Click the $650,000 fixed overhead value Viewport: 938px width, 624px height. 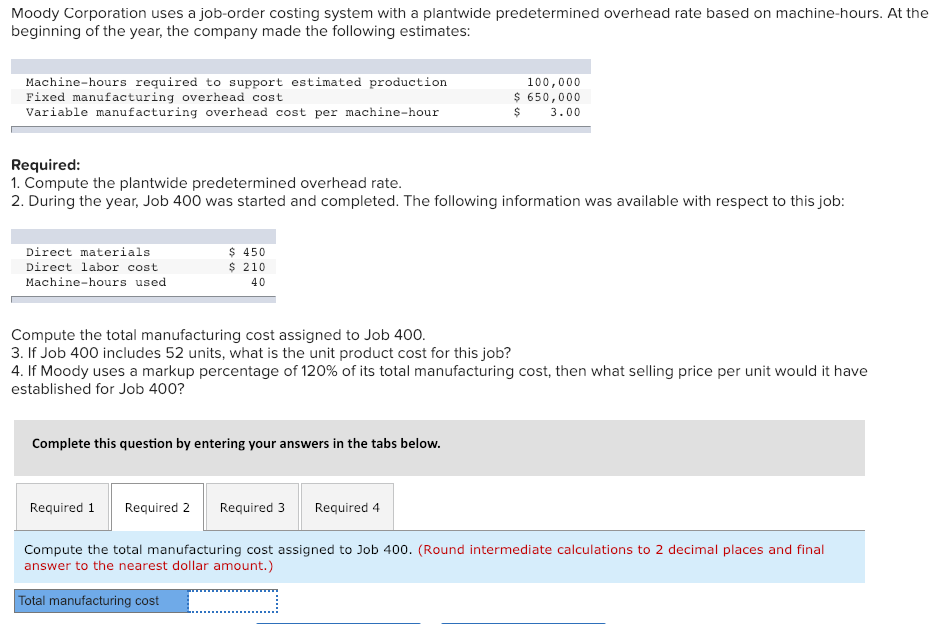tap(547, 97)
